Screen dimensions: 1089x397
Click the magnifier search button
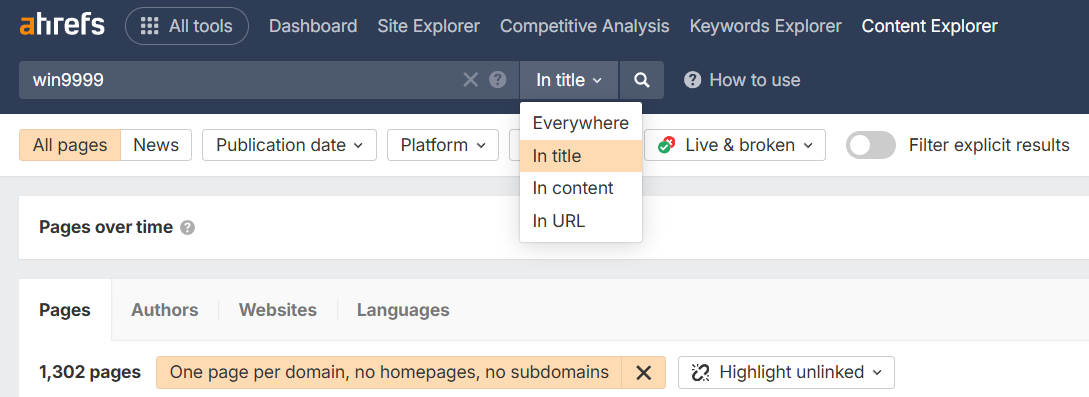pos(642,80)
